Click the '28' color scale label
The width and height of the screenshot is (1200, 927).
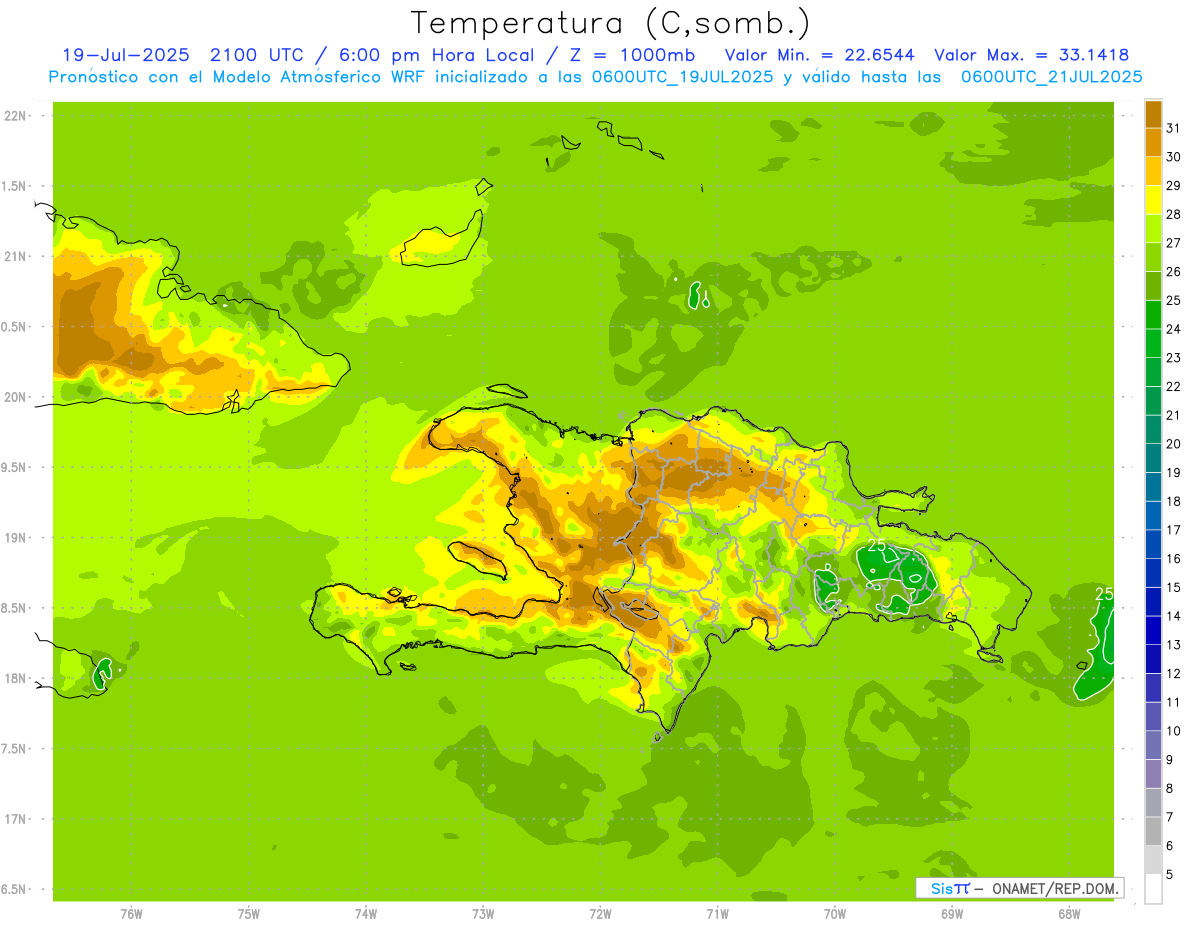[x=1174, y=214]
